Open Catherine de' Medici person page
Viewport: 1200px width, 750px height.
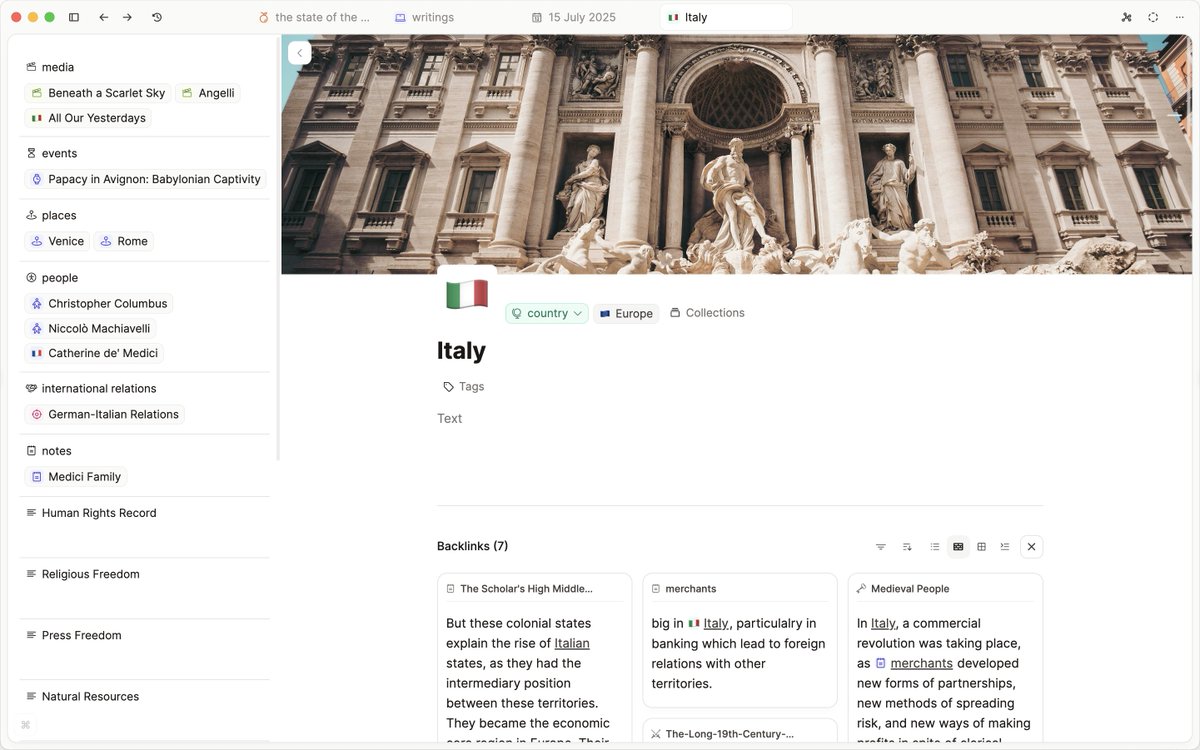[x=94, y=353]
